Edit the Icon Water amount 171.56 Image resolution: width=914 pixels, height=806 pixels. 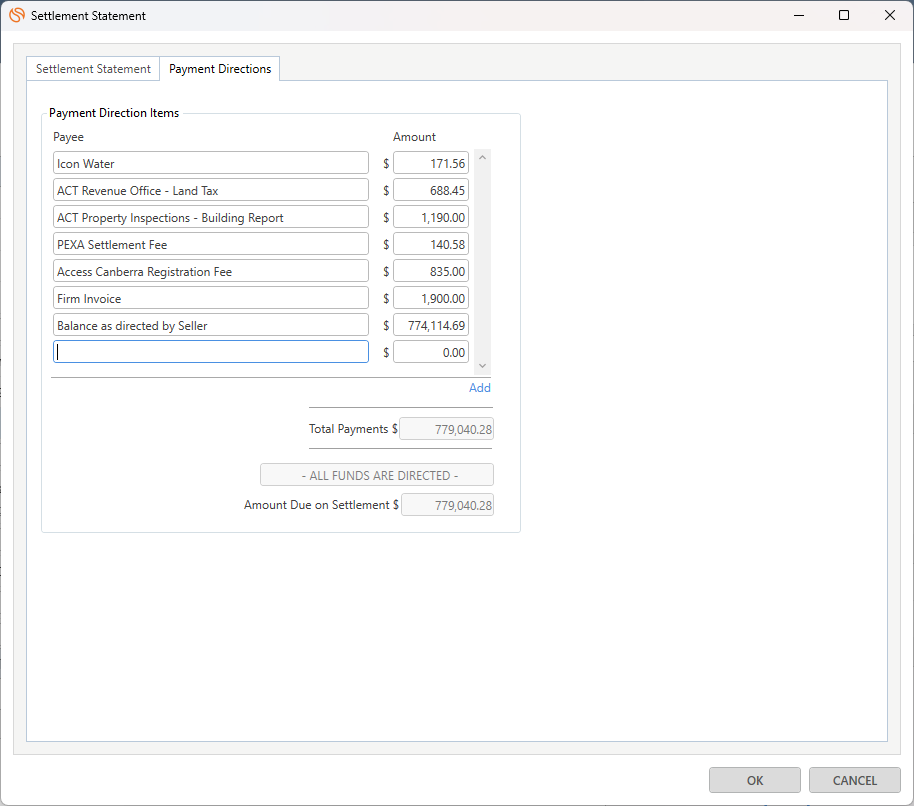[x=431, y=163]
